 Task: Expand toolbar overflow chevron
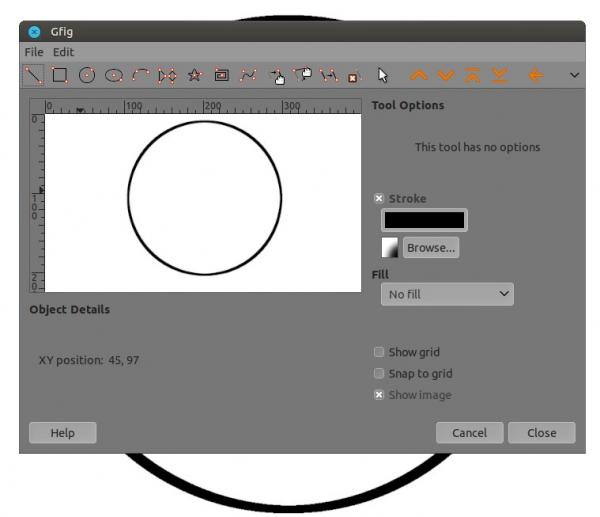(x=574, y=75)
